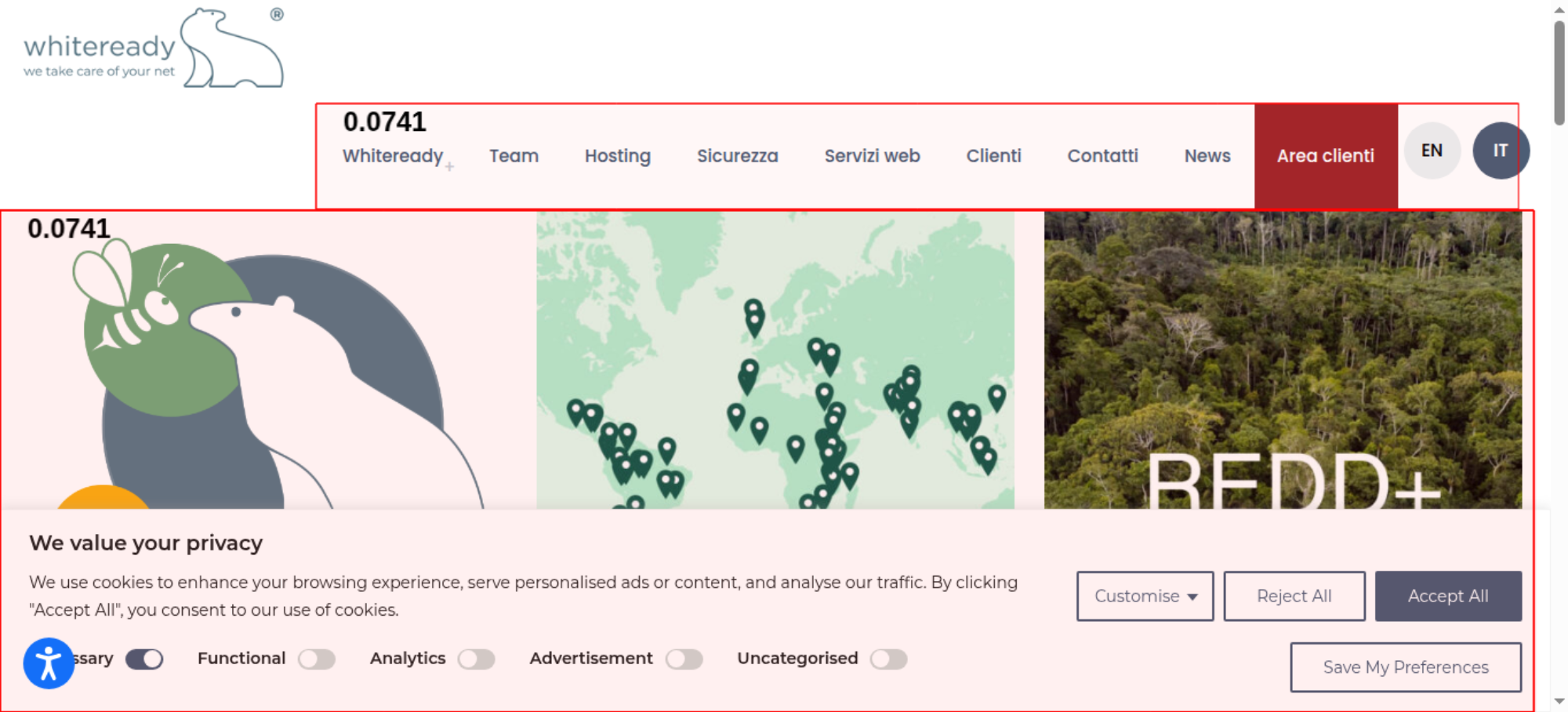This screenshot has height=712, width=1568.
Task: Accept all cookies
Action: tap(1448, 596)
